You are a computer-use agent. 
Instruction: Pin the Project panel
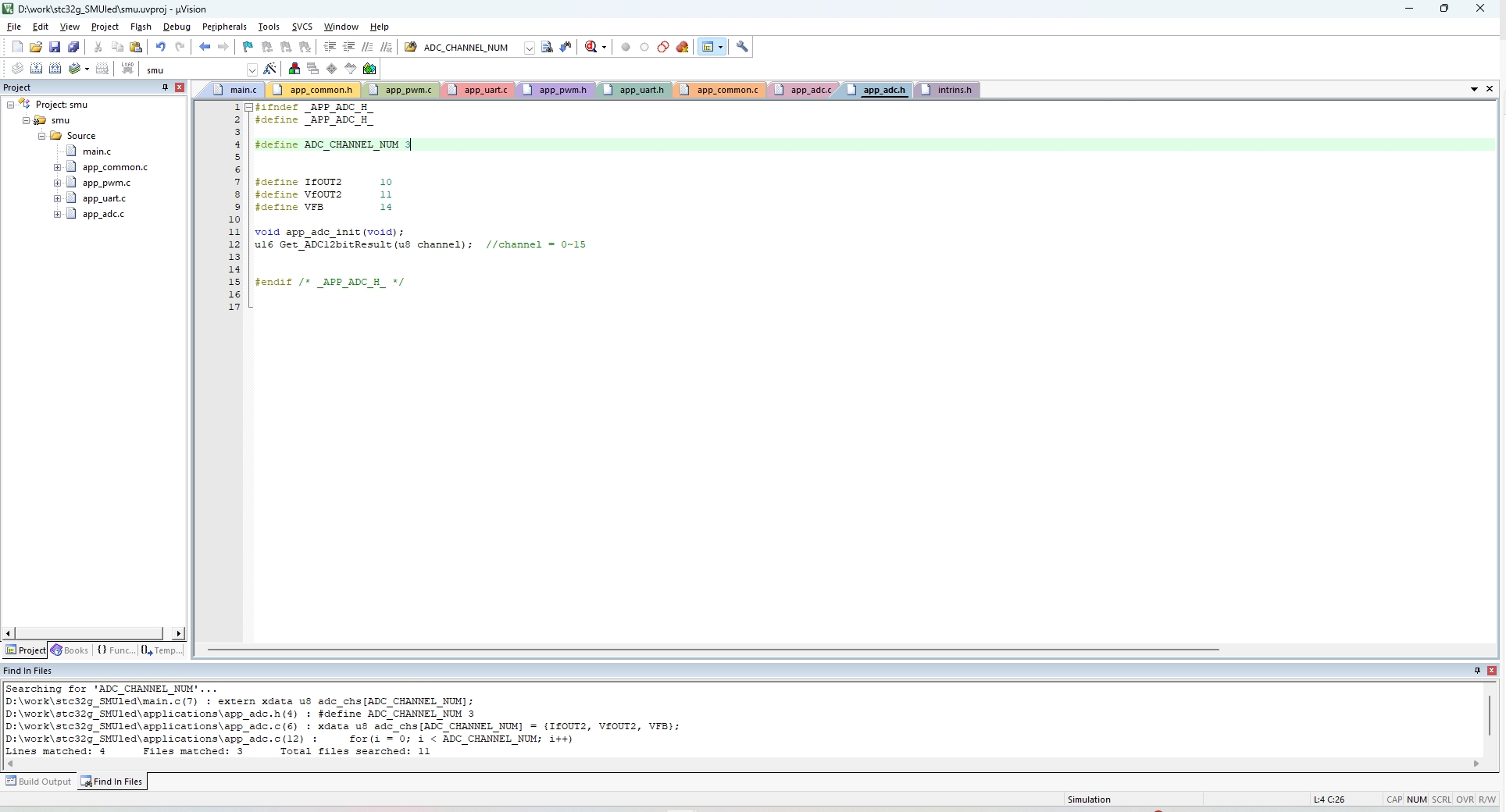pyautogui.click(x=165, y=87)
